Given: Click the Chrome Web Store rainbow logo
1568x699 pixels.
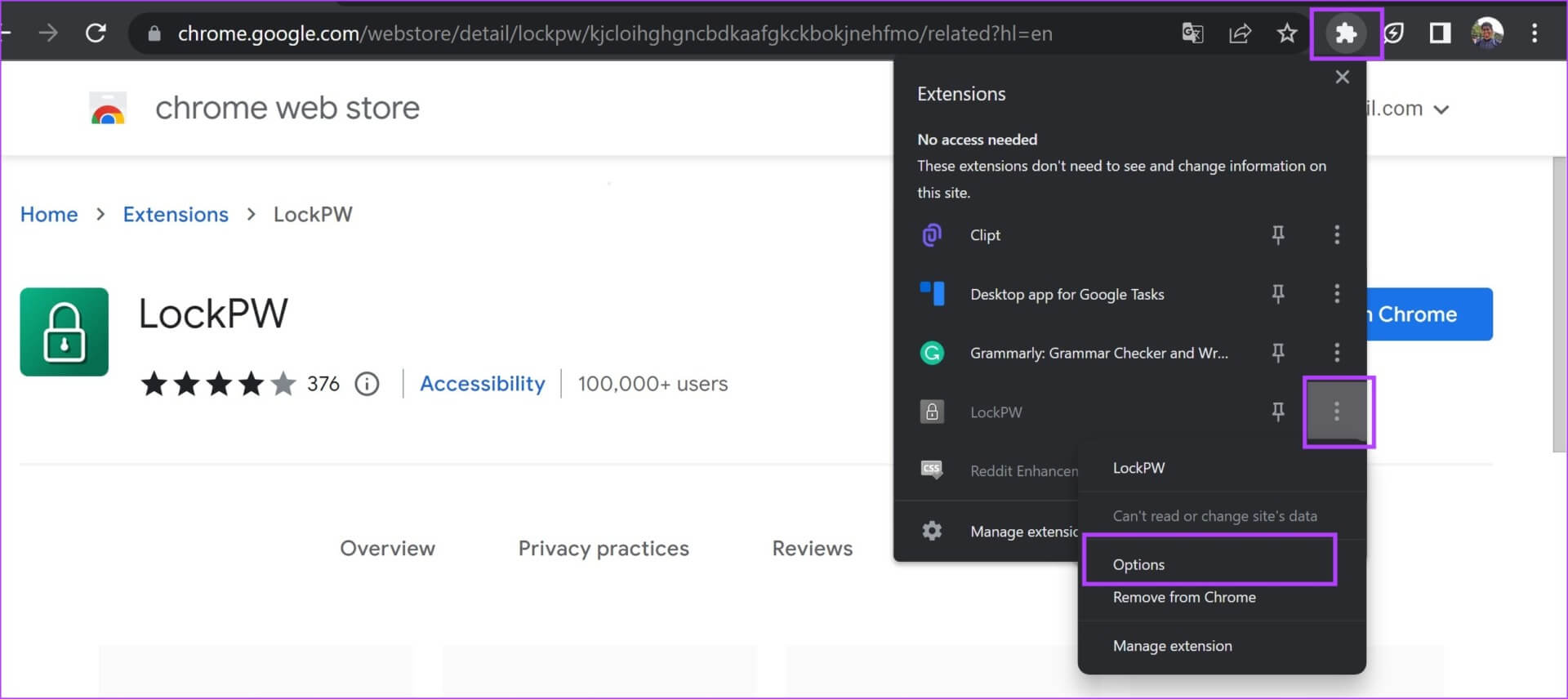Looking at the screenshot, I should 108,108.
